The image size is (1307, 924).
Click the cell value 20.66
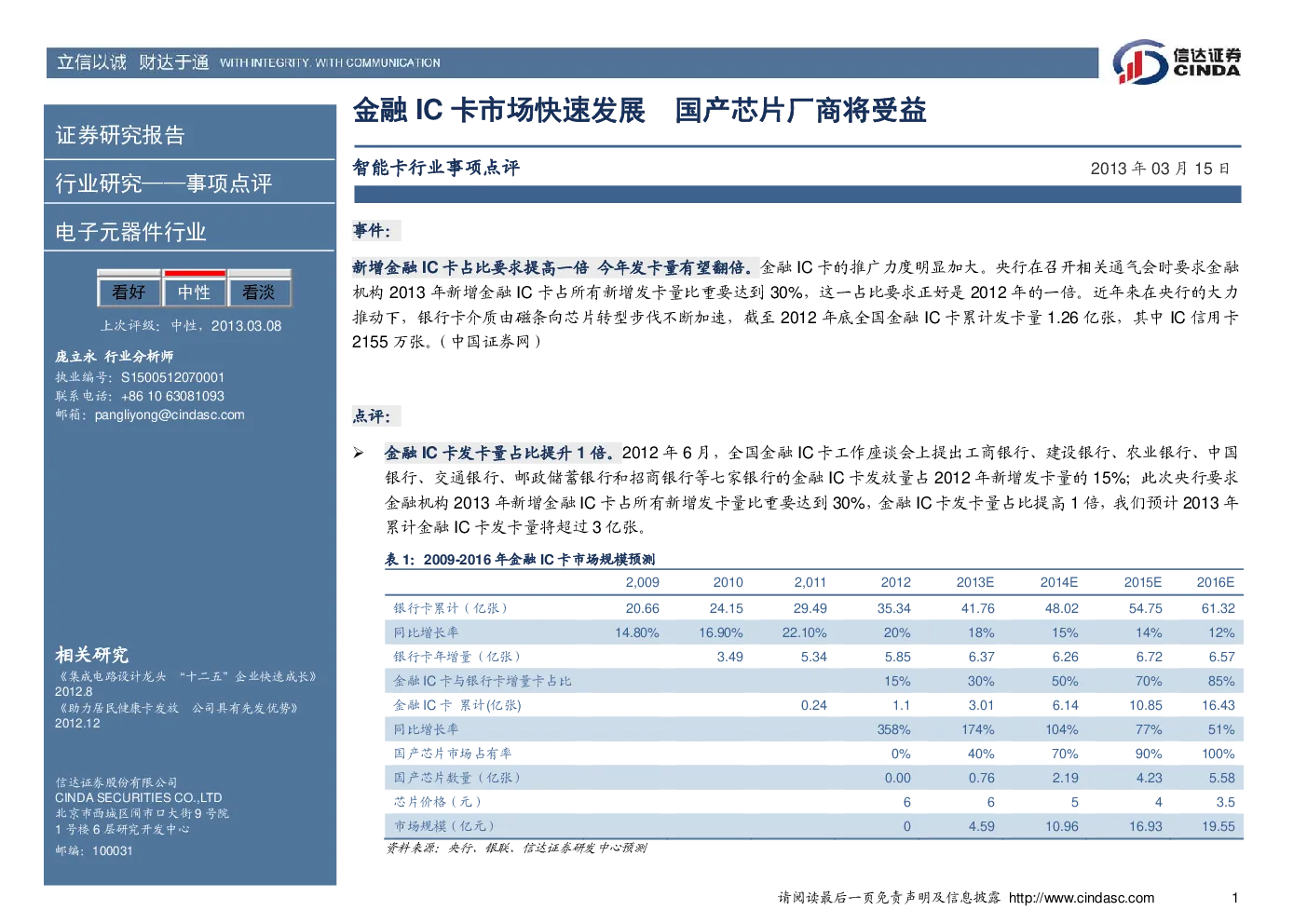click(642, 608)
